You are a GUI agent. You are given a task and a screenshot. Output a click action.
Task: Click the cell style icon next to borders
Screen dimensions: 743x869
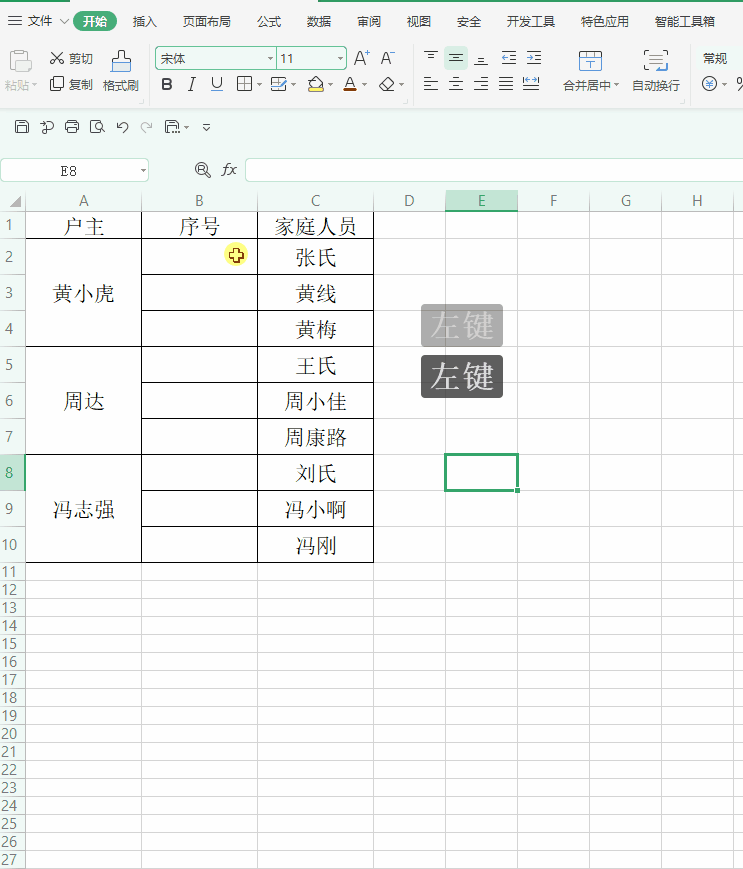[x=278, y=84]
